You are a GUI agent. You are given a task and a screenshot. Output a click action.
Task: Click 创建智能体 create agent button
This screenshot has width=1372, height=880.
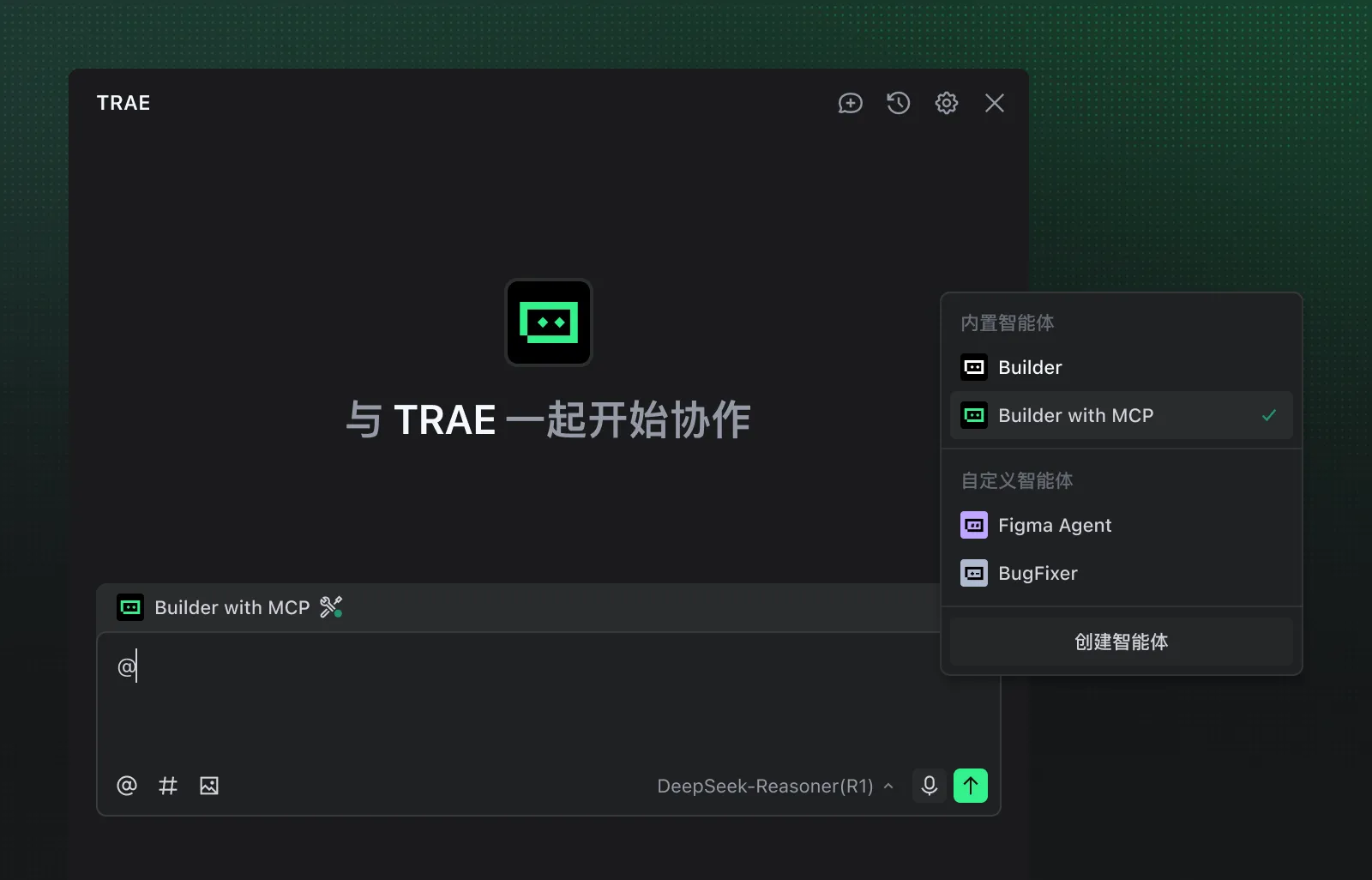coord(1122,642)
